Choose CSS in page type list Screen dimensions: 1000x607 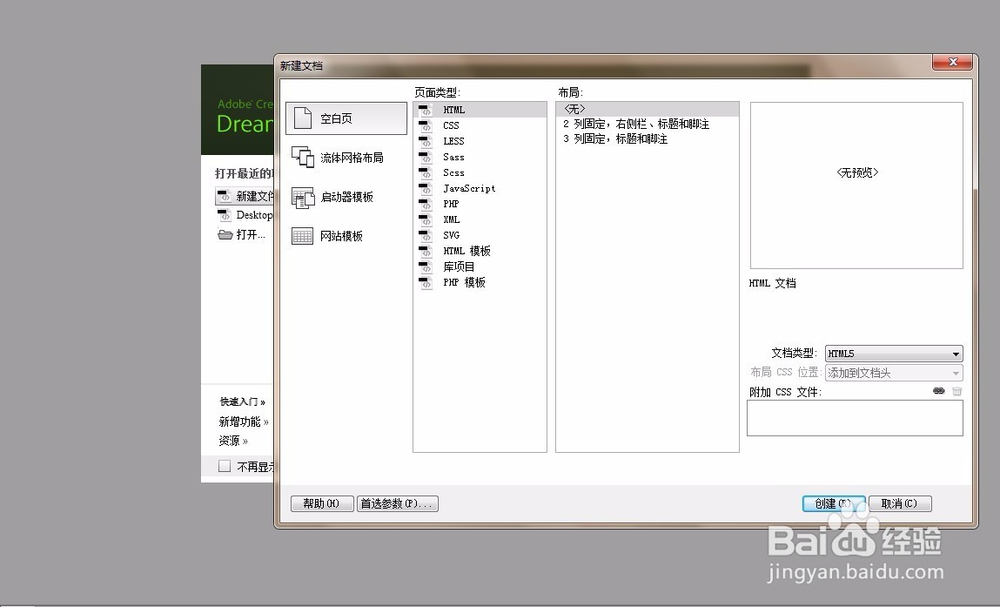(x=480, y=126)
